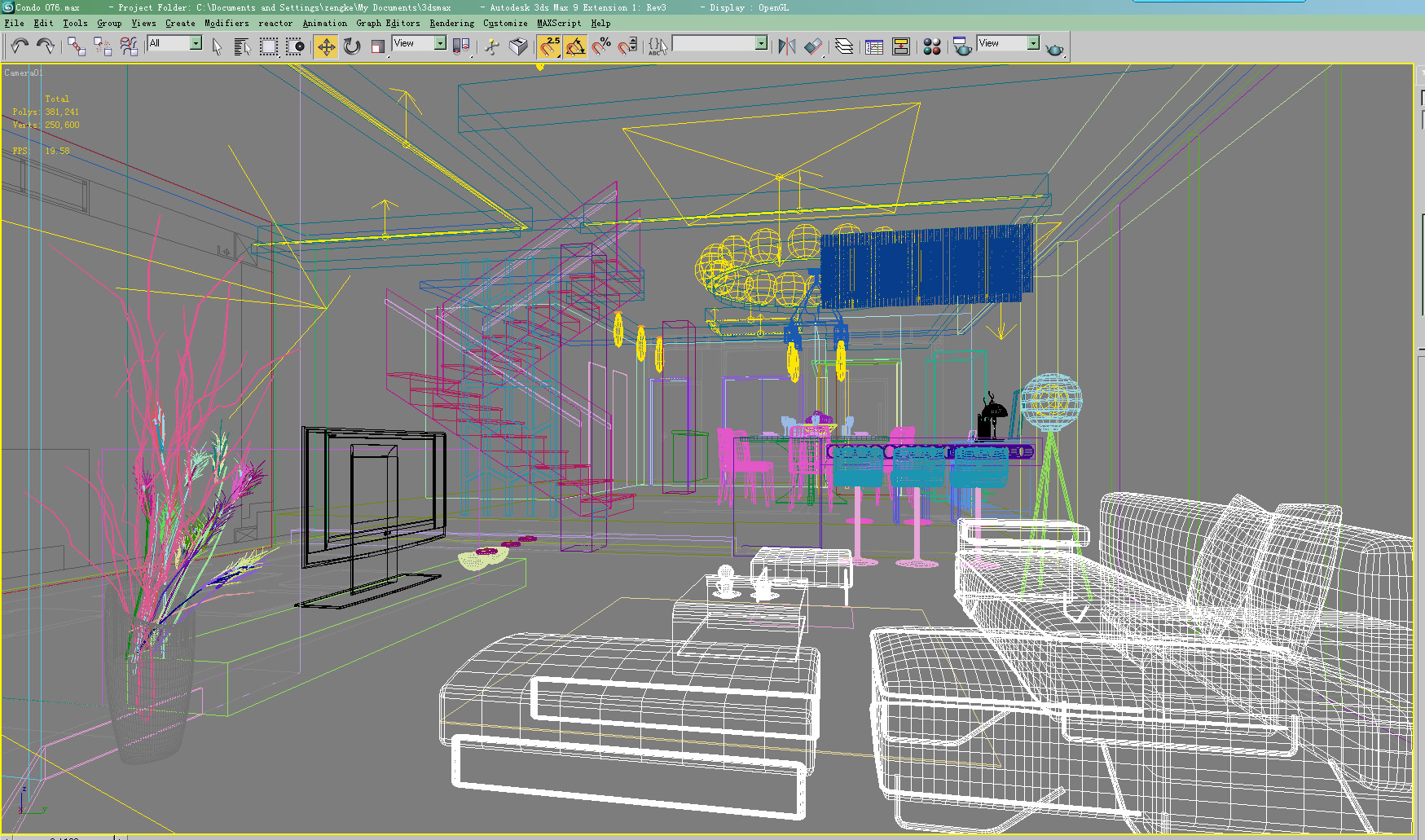Open the Customize menu
This screenshot has width=1425, height=840.
tap(505, 23)
